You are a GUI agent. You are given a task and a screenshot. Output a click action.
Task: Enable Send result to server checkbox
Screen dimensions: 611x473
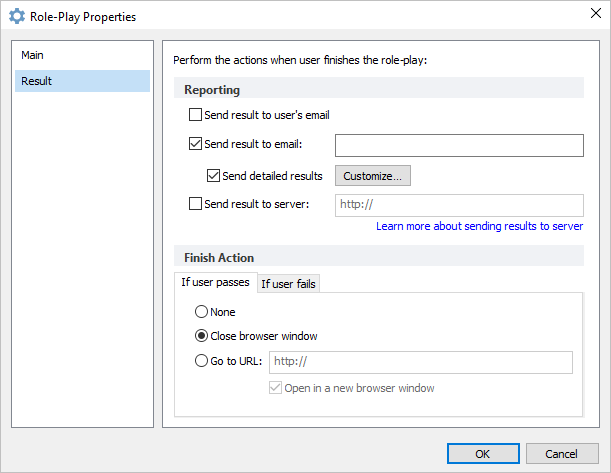click(x=195, y=204)
